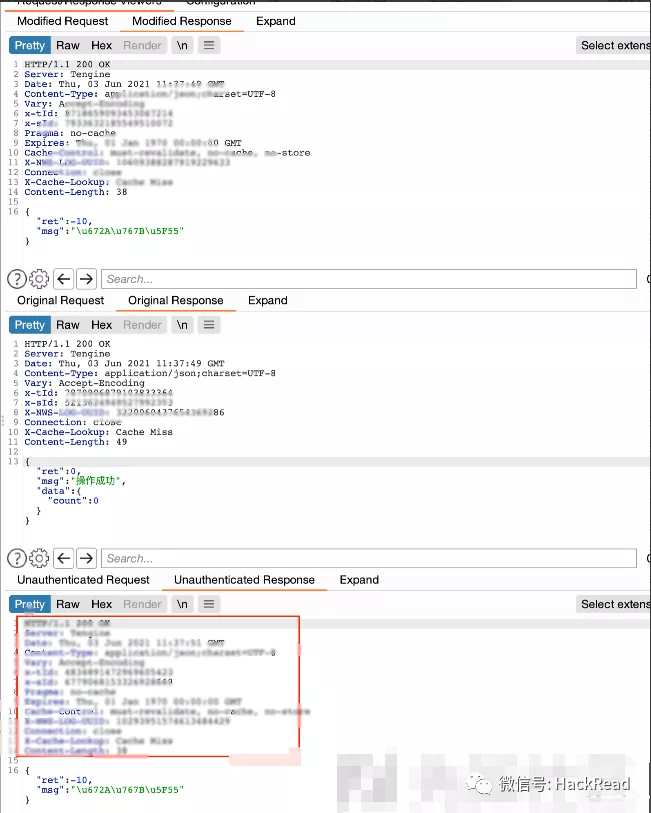Open hamburger menu in Modified Response pane
This screenshot has height=813, width=651.
pos(209,46)
